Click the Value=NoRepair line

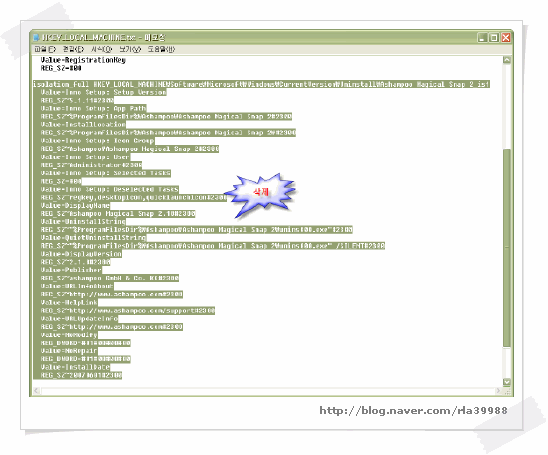(x=69, y=351)
